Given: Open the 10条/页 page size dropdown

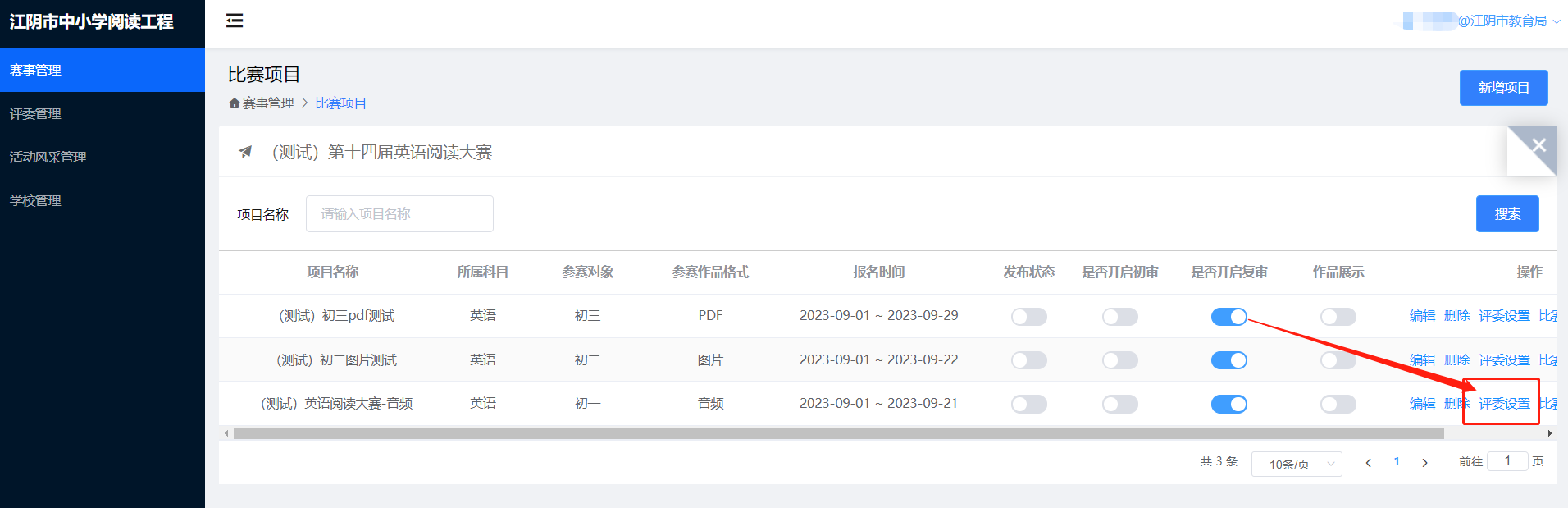Looking at the screenshot, I should coord(1297,464).
